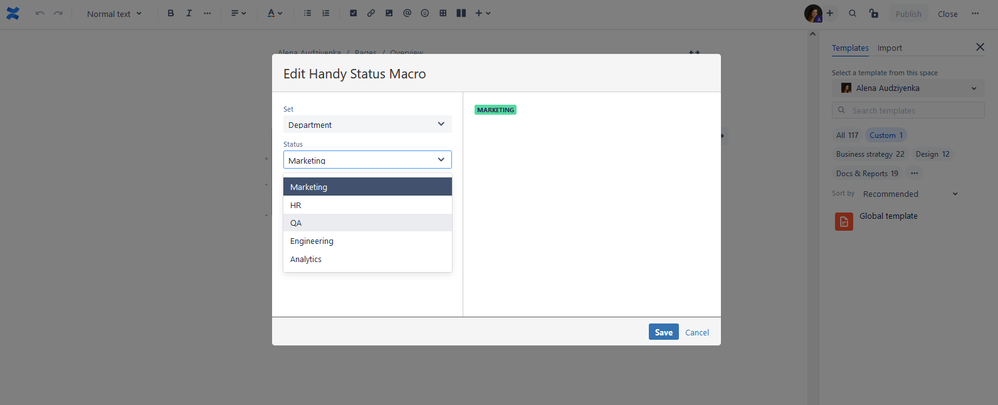Open the Status Marketing dropdown

coord(367,160)
